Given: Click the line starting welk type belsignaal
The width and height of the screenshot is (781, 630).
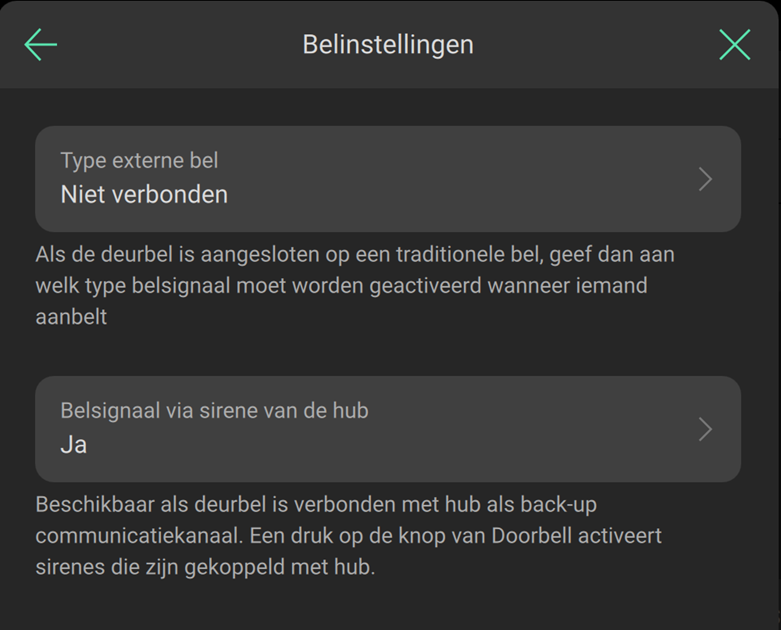Looking at the screenshot, I should coord(341,286).
